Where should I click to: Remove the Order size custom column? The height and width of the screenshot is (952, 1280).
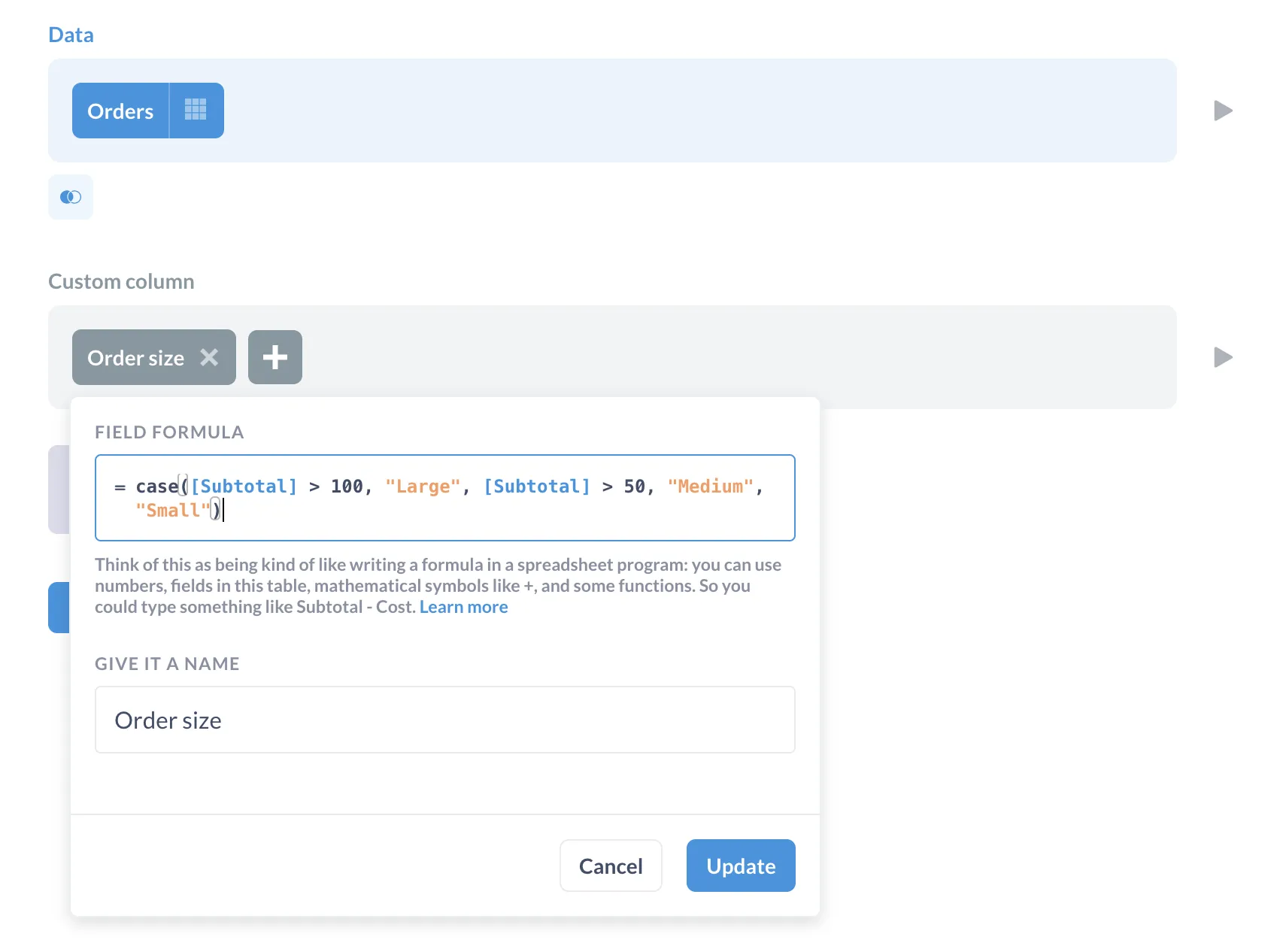(210, 357)
